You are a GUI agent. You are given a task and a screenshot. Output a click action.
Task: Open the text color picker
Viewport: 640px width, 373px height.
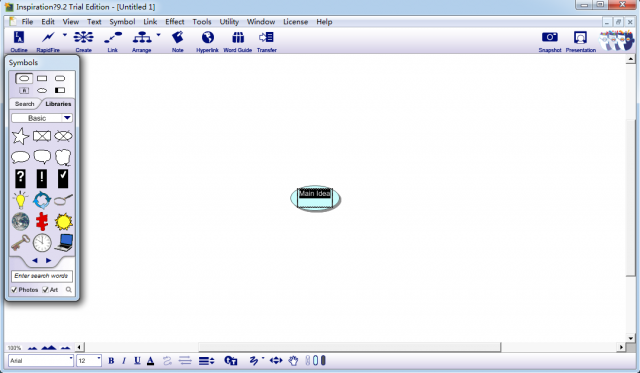tap(151, 361)
